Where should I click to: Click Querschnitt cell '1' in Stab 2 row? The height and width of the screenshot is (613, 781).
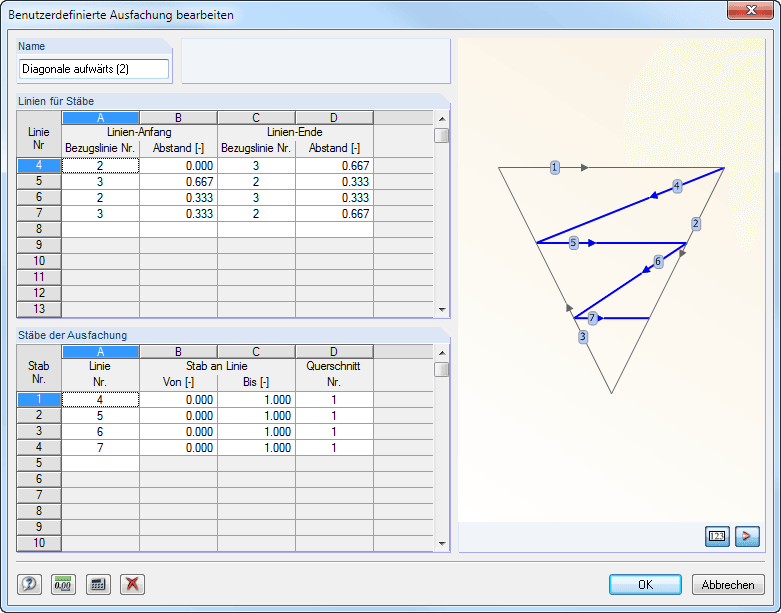(x=334, y=415)
